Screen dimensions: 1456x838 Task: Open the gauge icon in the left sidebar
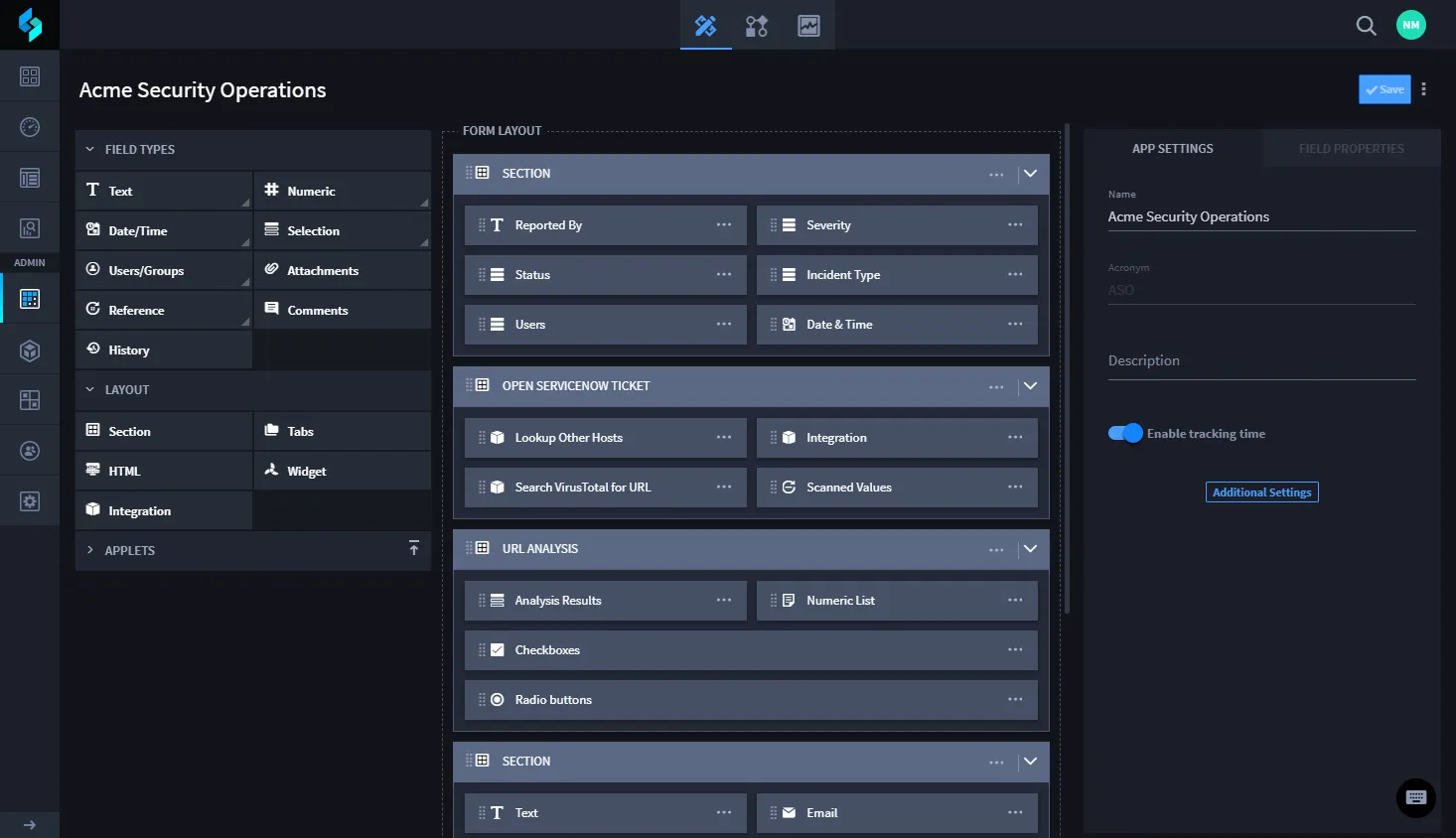coord(30,127)
